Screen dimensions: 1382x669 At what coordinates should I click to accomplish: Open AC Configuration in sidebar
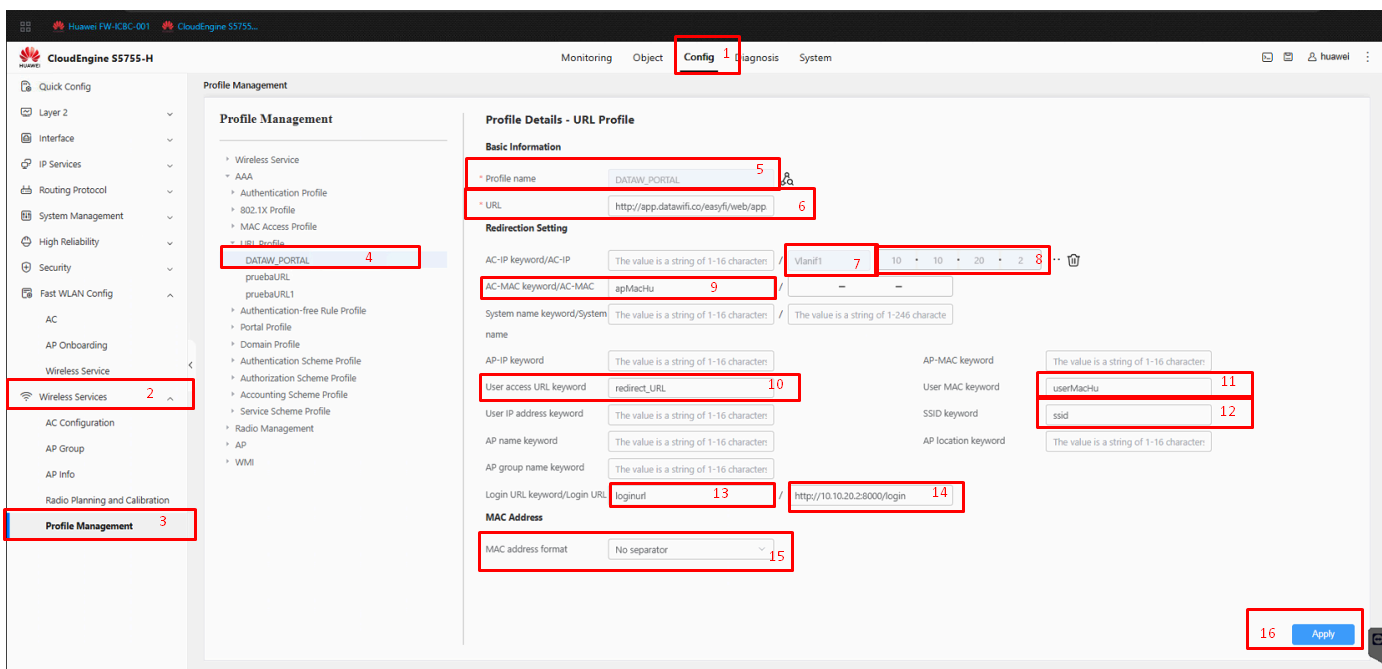pos(80,423)
